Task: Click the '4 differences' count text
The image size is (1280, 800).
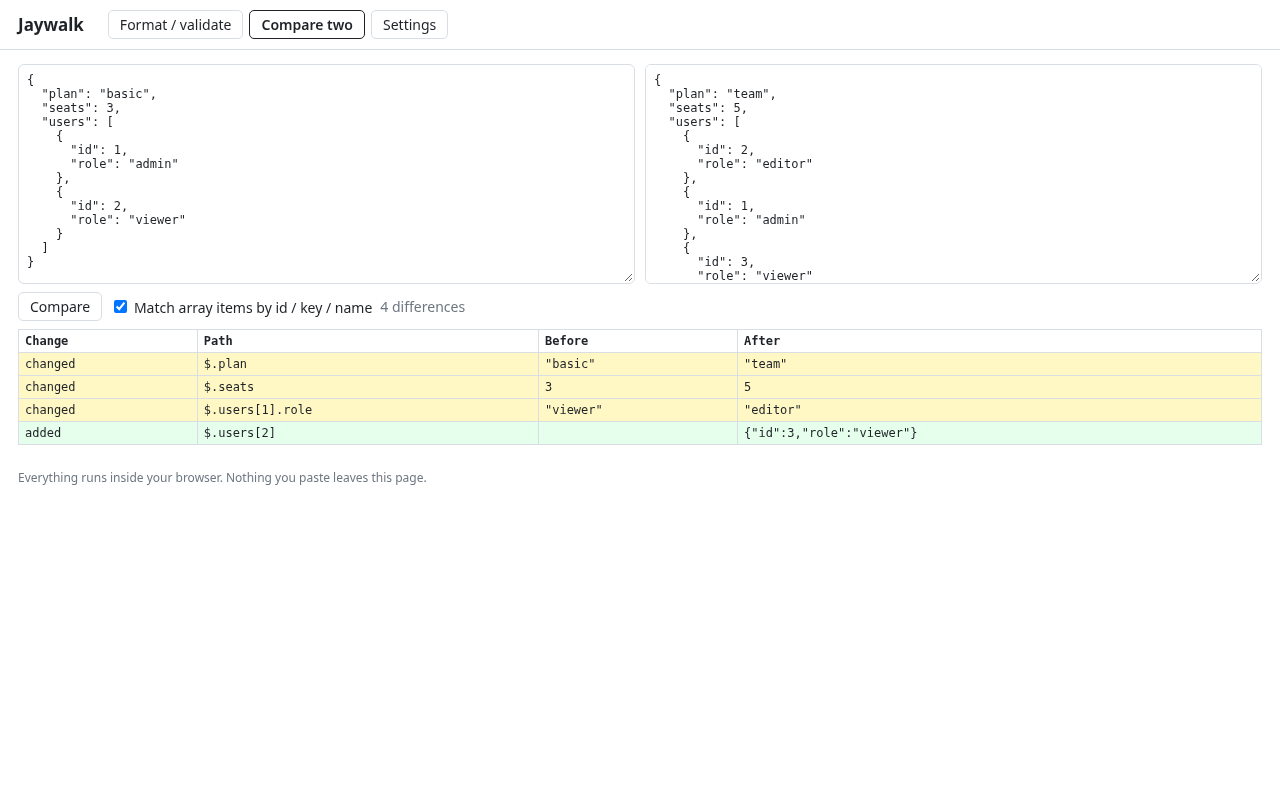Action: coord(422,307)
